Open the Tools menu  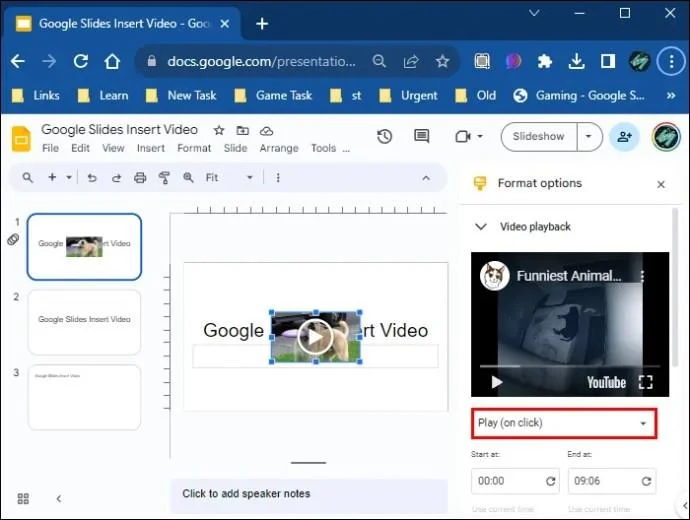323,148
